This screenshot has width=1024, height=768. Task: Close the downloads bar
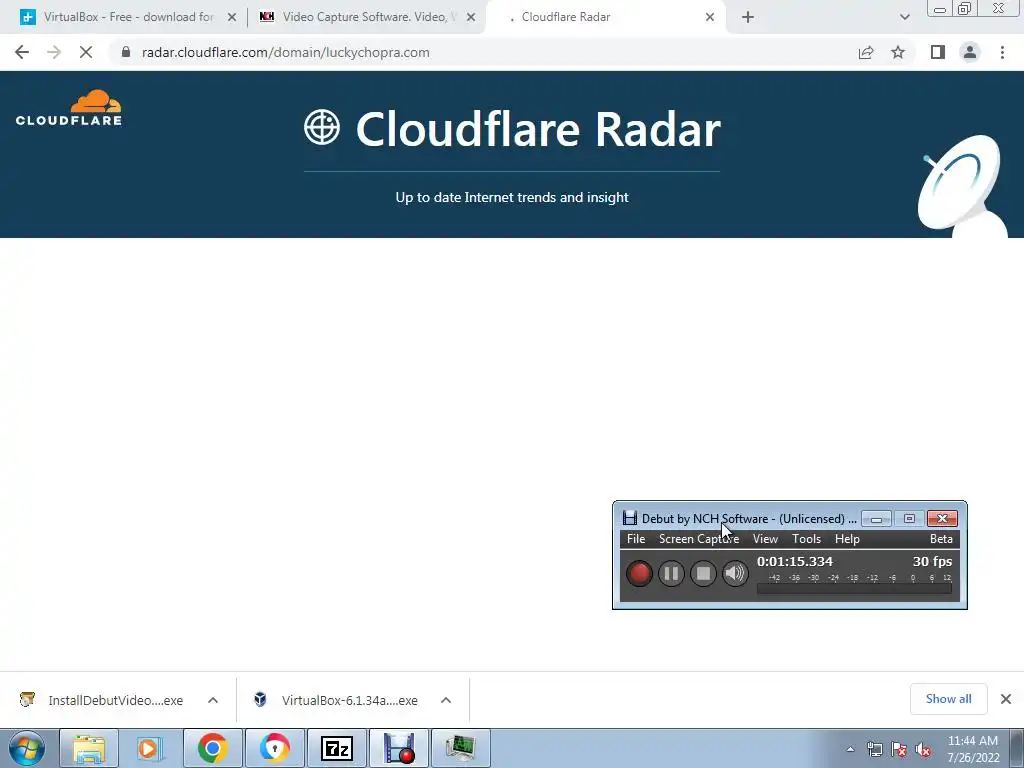tap(1006, 699)
